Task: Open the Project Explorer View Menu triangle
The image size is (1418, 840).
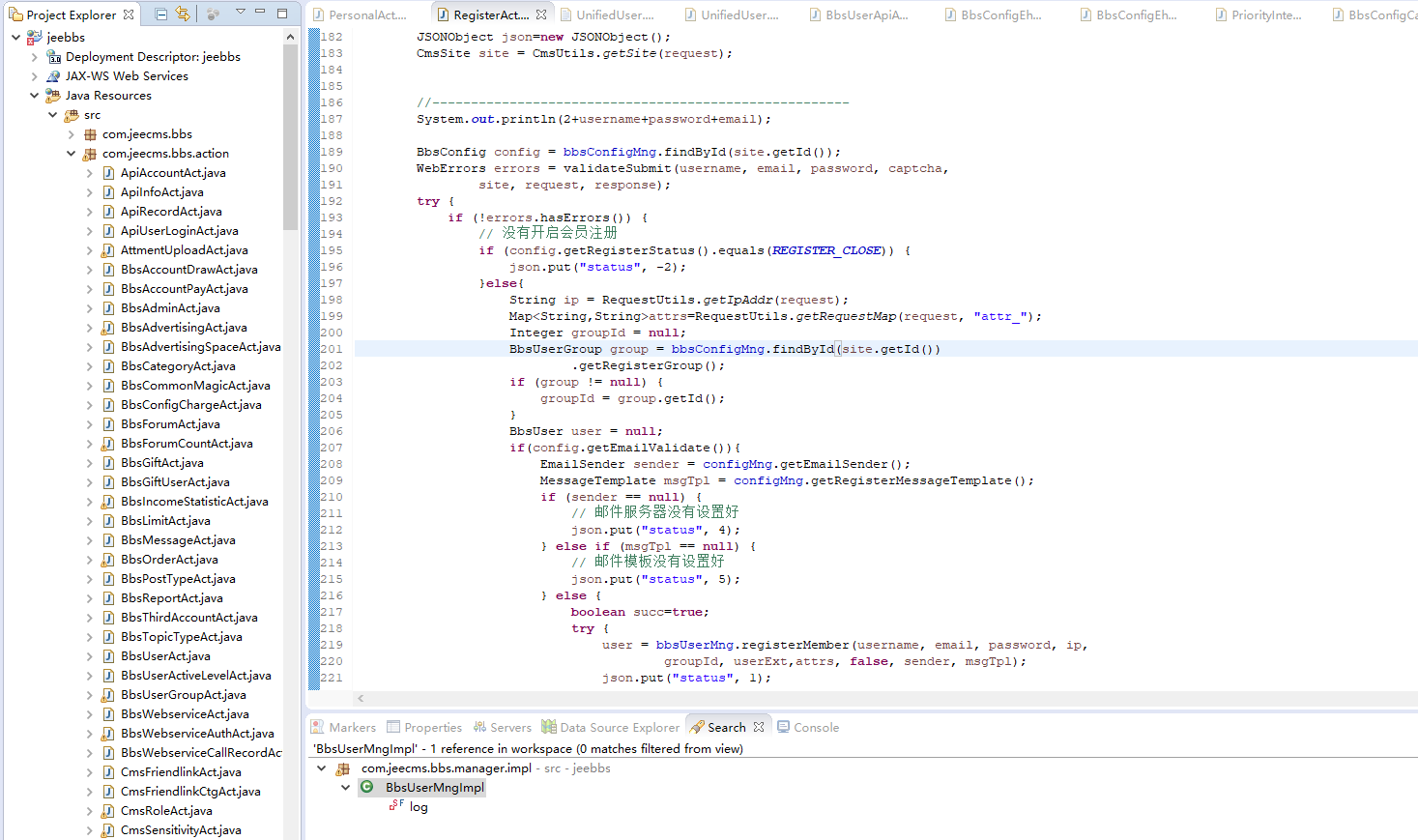Action: (x=241, y=13)
